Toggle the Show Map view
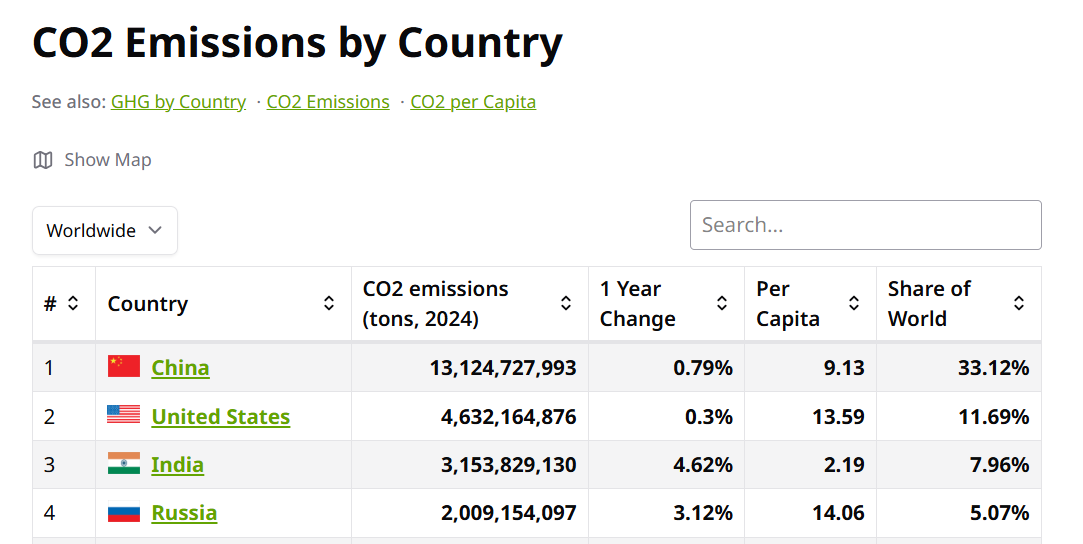Image resolution: width=1083 pixels, height=544 pixels. [x=93, y=160]
